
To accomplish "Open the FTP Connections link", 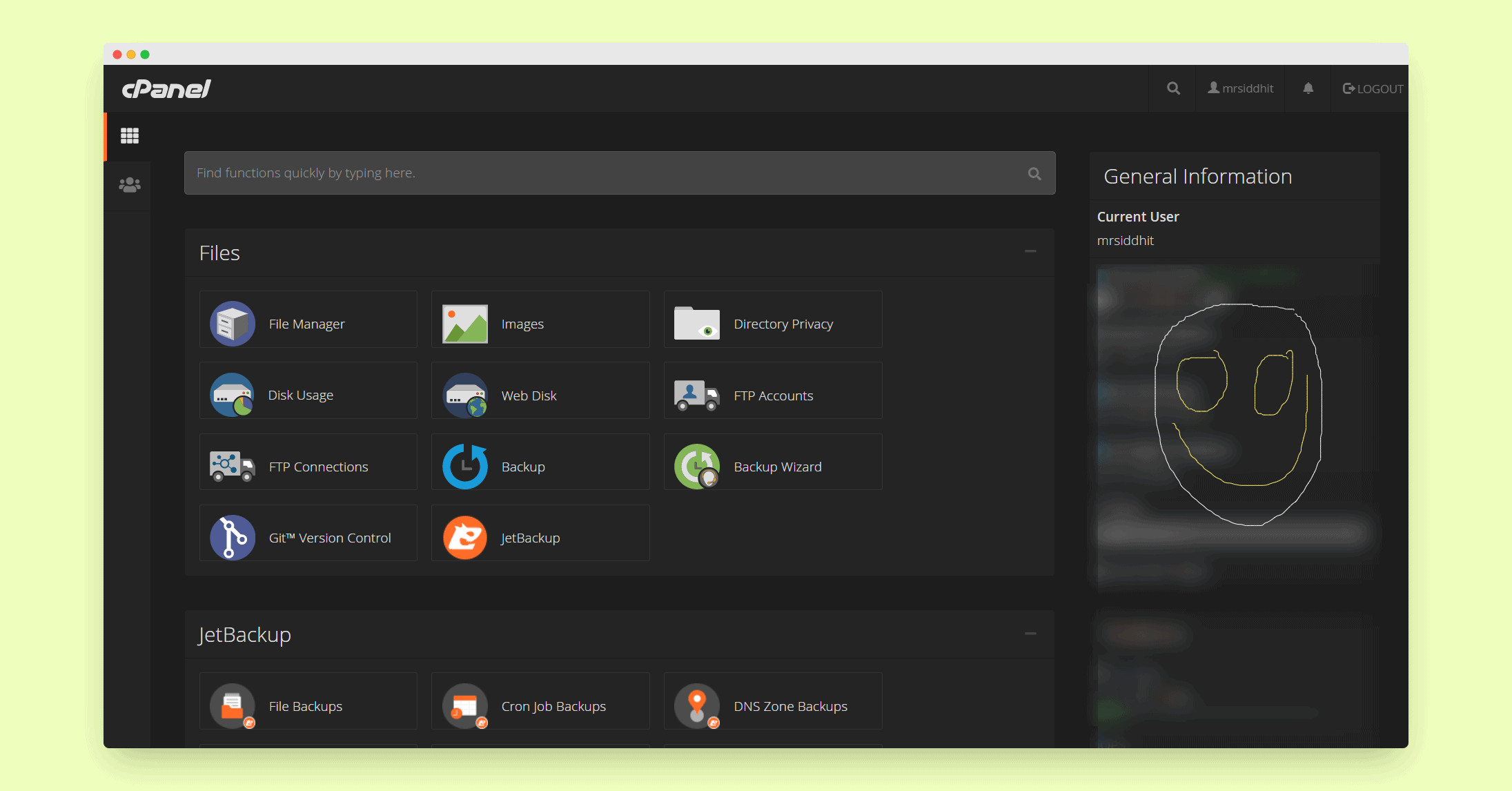I will [x=318, y=467].
